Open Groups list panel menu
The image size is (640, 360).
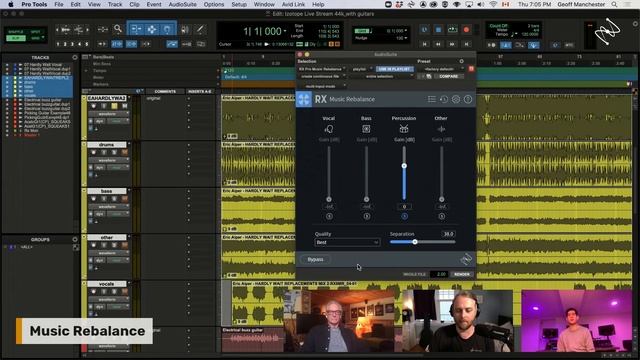point(75,240)
